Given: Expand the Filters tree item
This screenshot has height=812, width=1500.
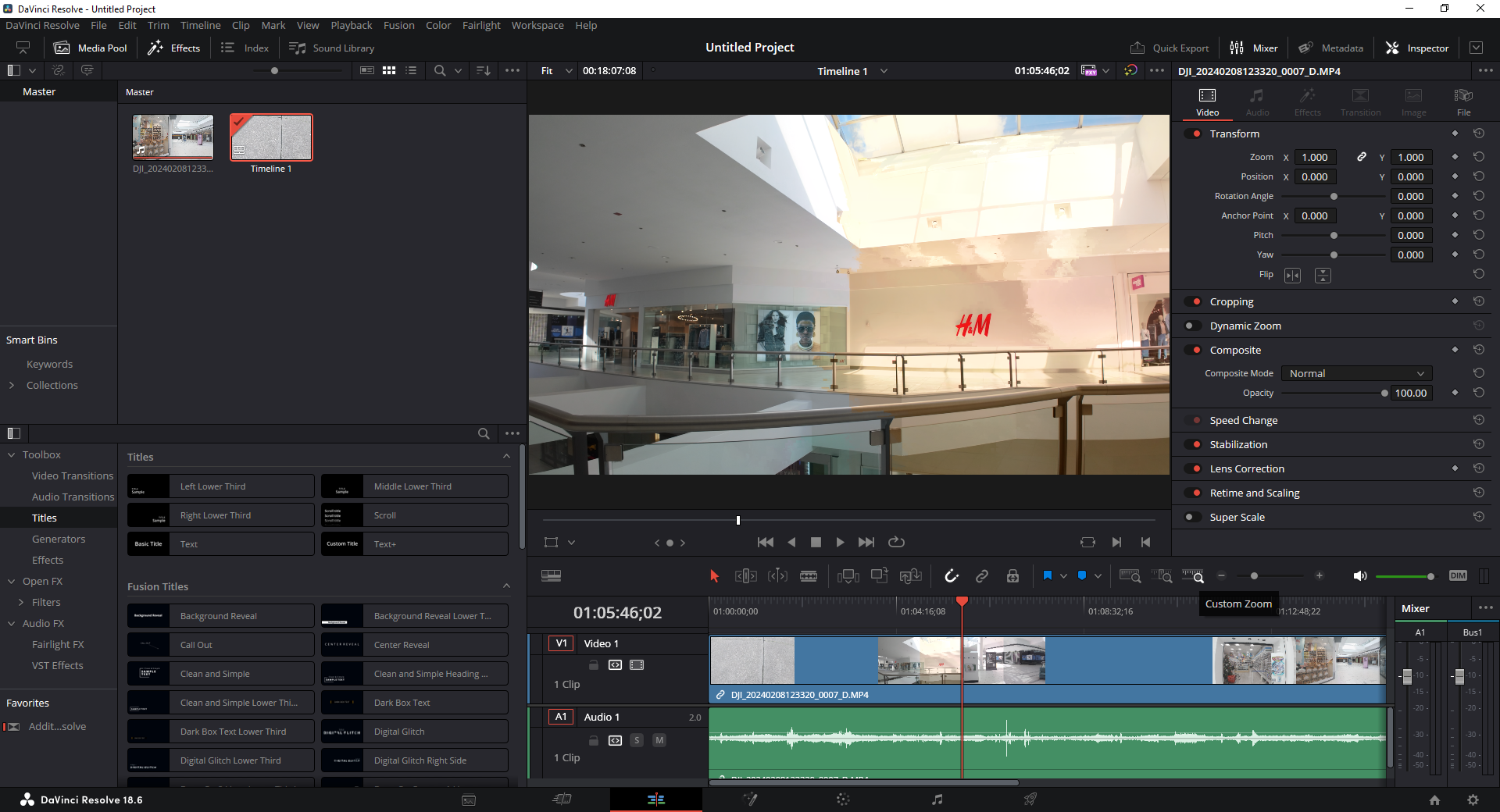Looking at the screenshot, I should (21, 602).
